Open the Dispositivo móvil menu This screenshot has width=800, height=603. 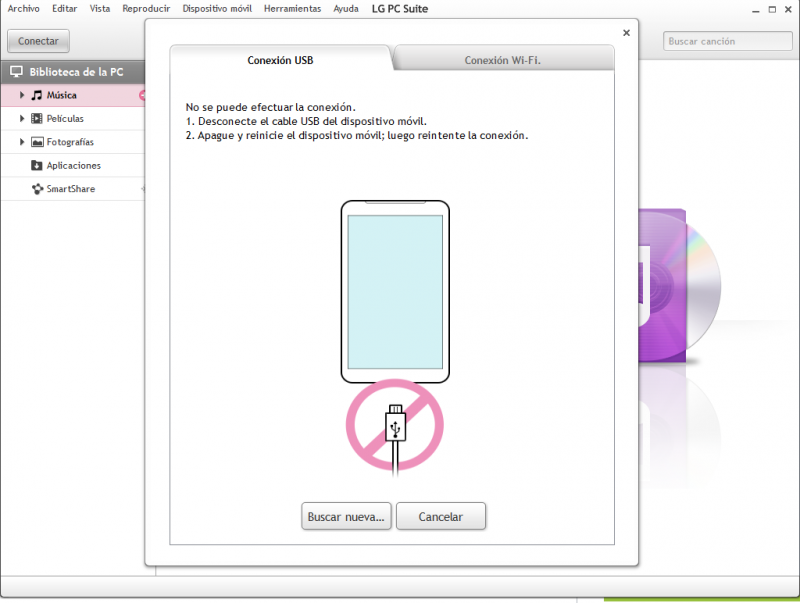[x=217, y=9]
